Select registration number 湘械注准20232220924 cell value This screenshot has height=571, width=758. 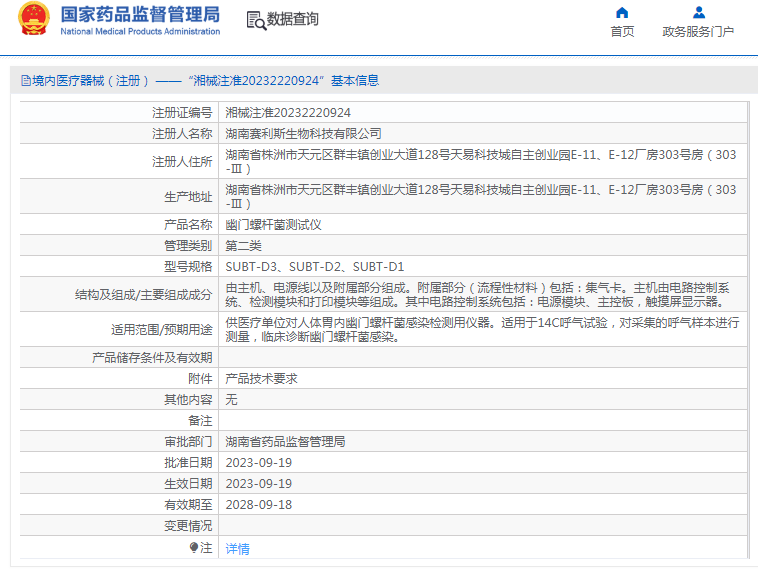[x=288, y=113]
